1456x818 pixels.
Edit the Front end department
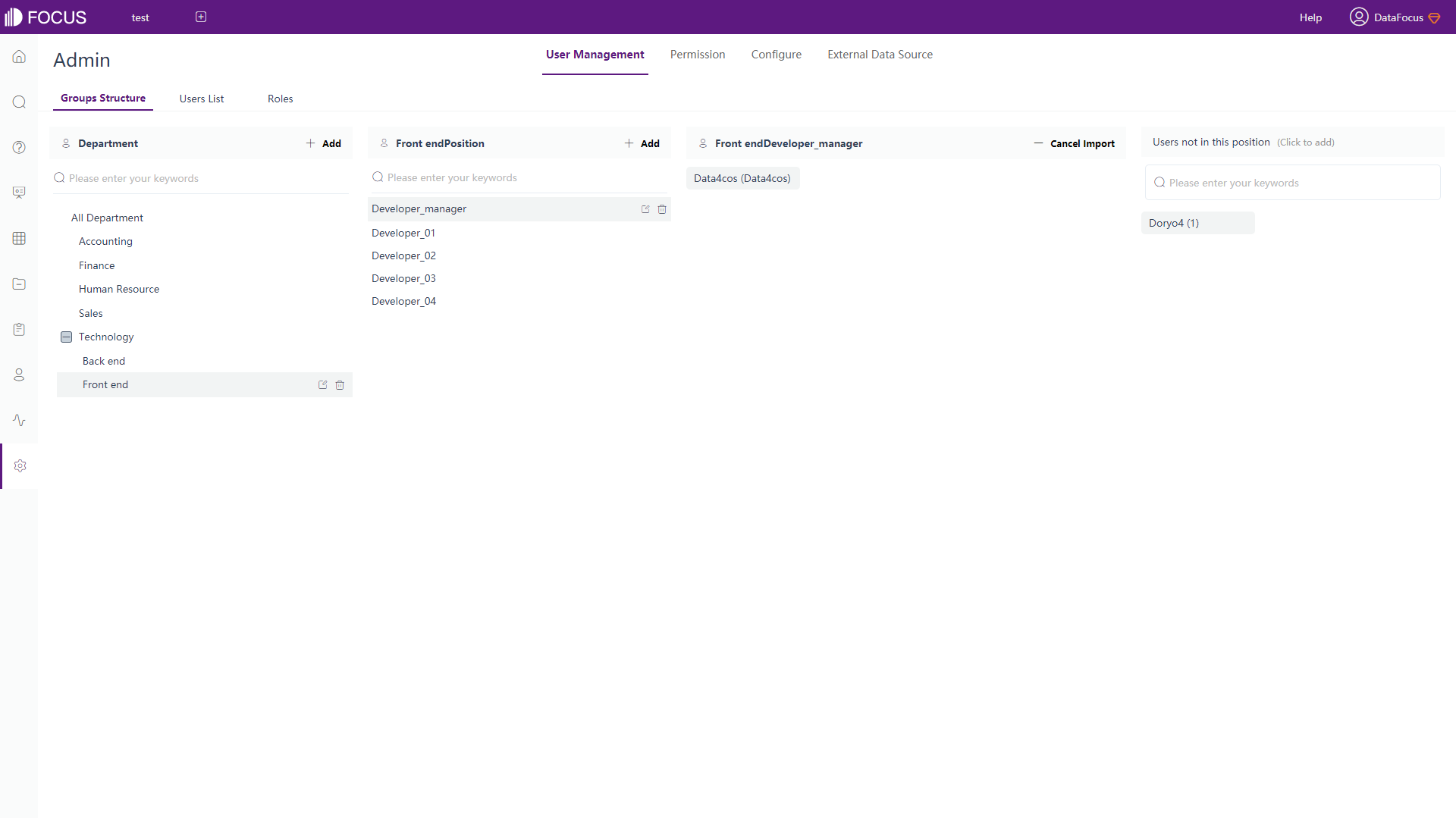tap(322, 385)
